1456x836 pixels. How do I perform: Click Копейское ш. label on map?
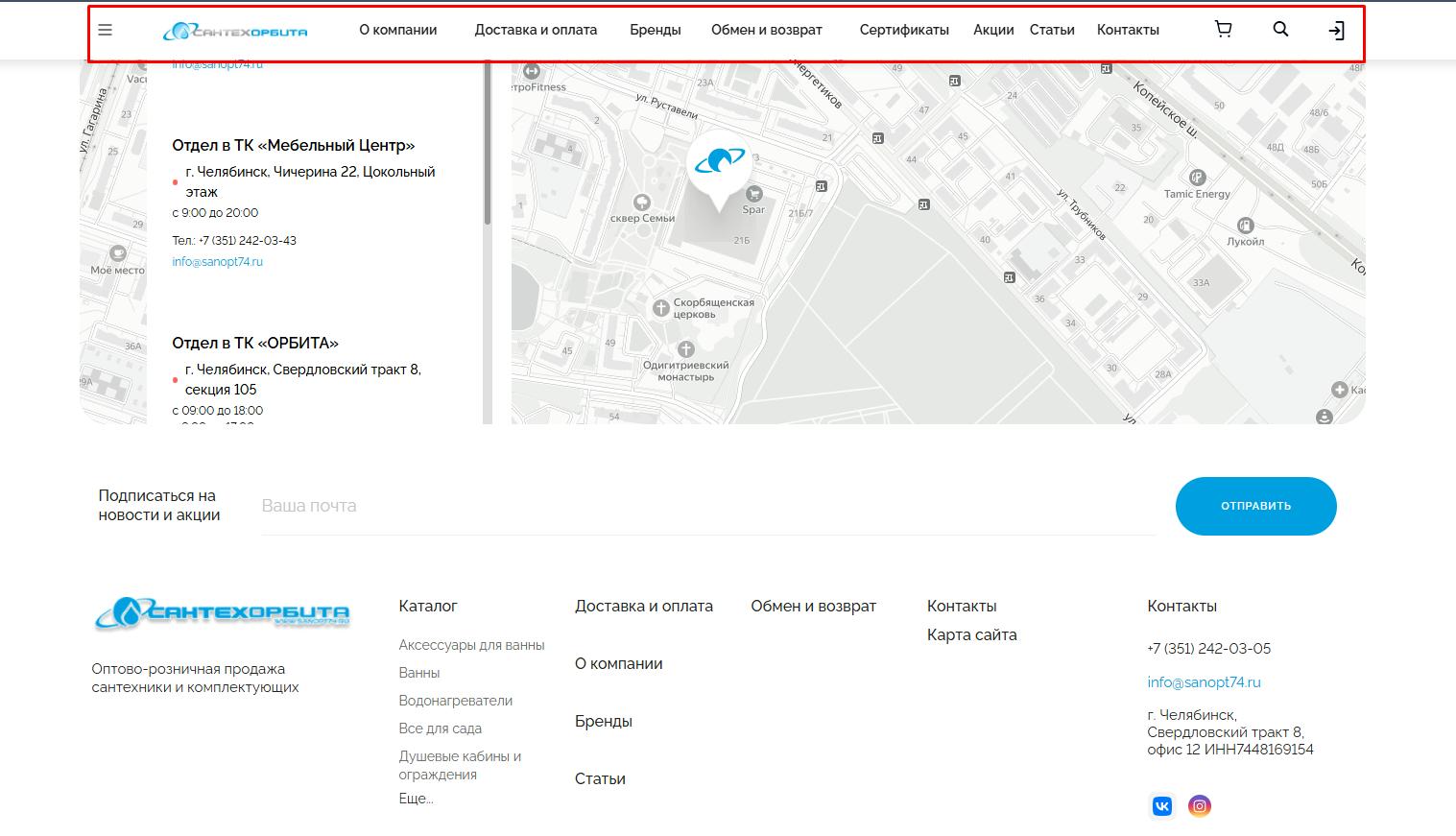coord(1166,108)
